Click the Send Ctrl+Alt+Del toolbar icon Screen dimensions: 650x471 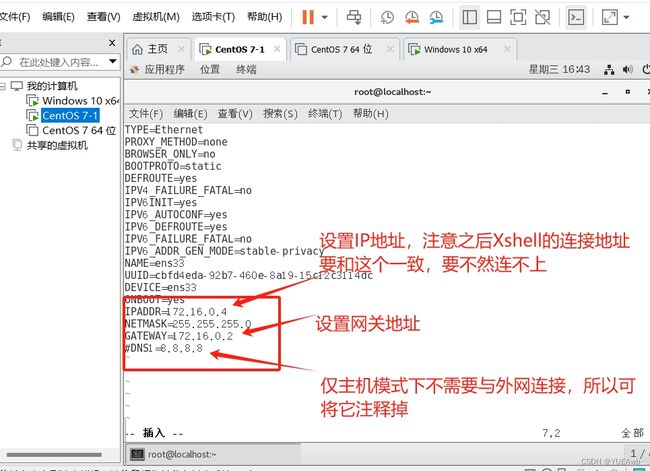(354, 17)
